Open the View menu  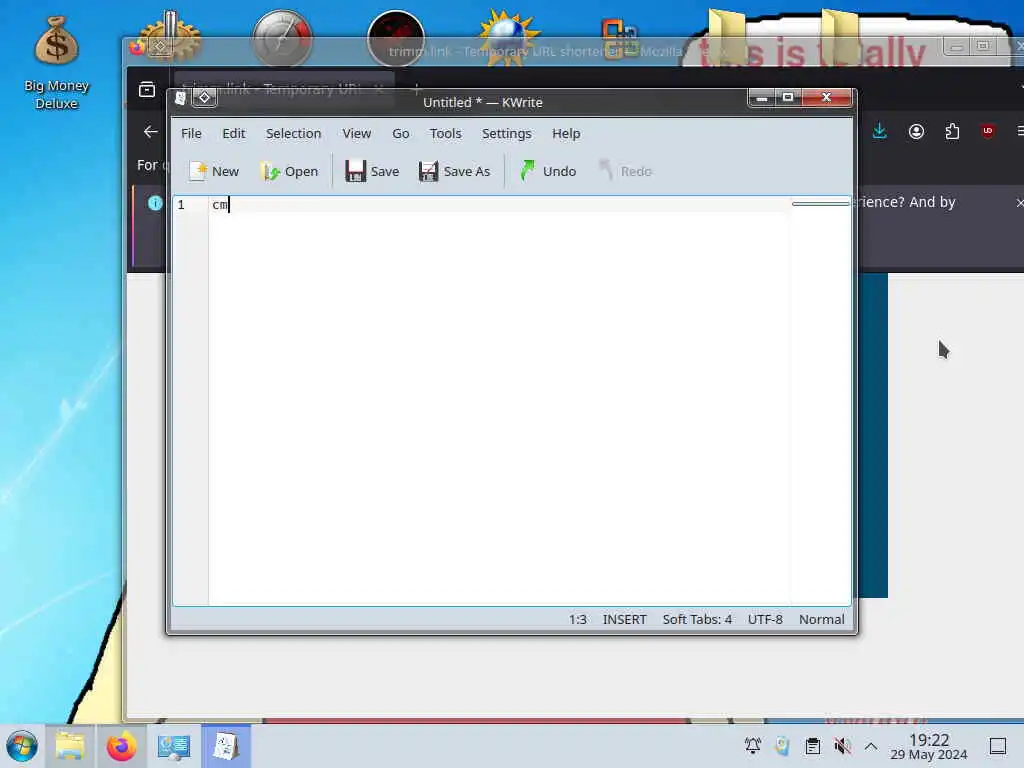357,133
